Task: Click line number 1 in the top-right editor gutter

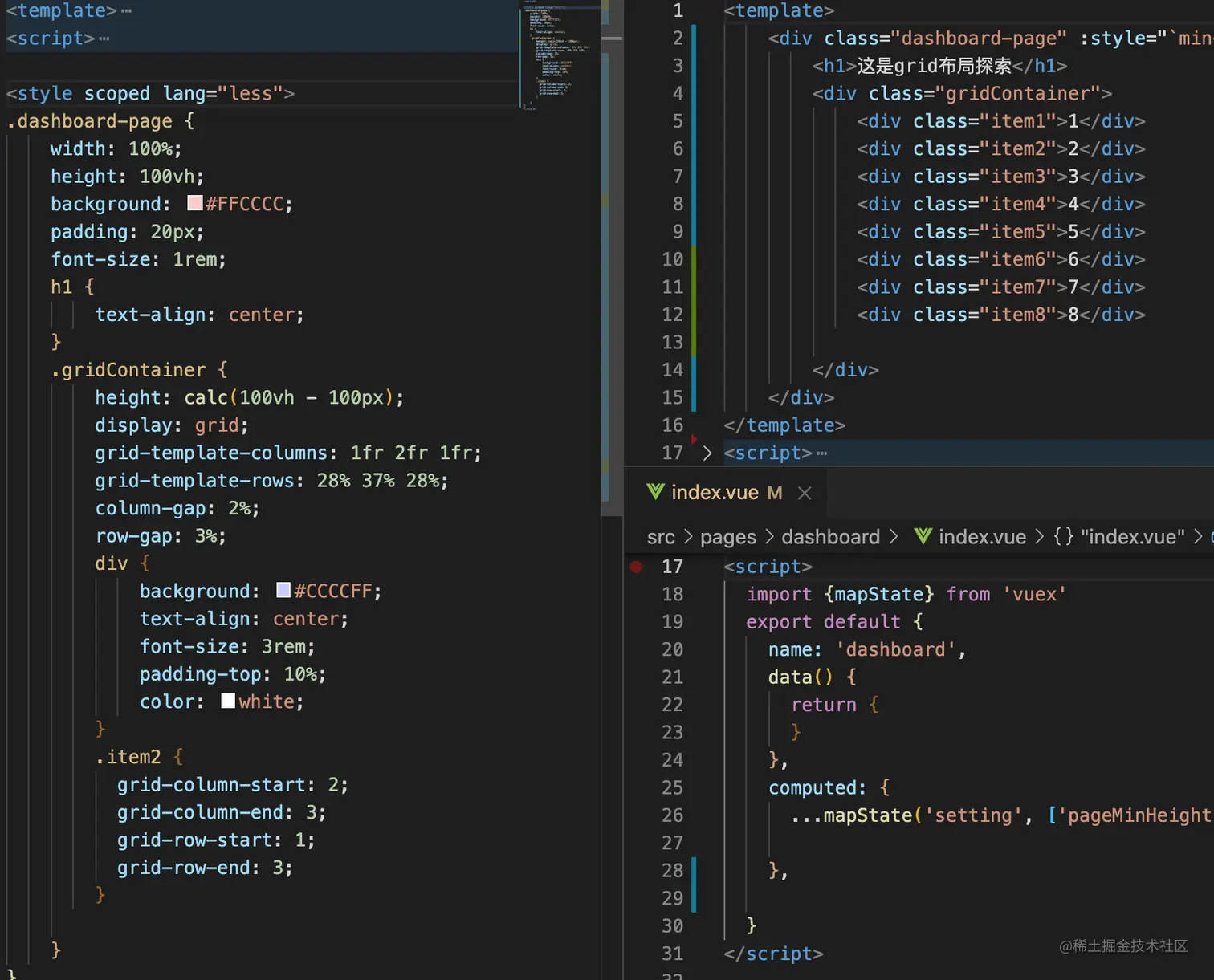Action: [x=678, y=10]
